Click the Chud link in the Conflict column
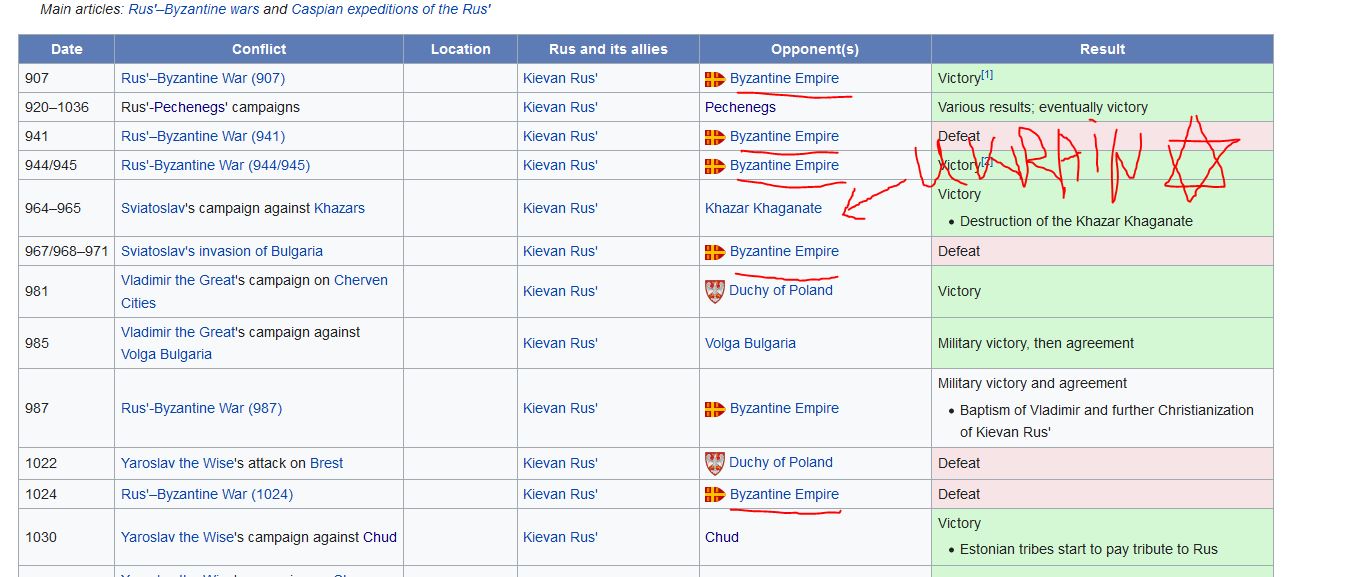 [380, 537]
